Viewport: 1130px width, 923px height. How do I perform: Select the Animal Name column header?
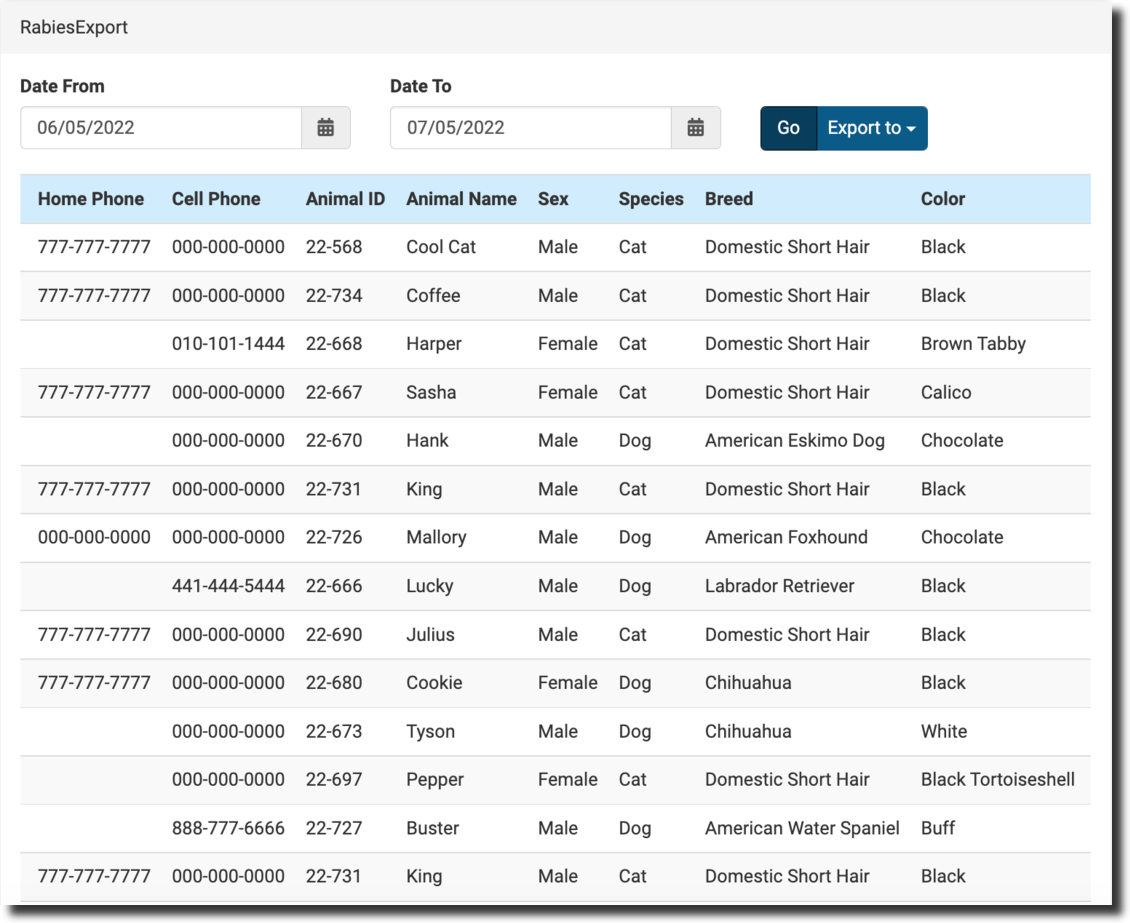461,199
